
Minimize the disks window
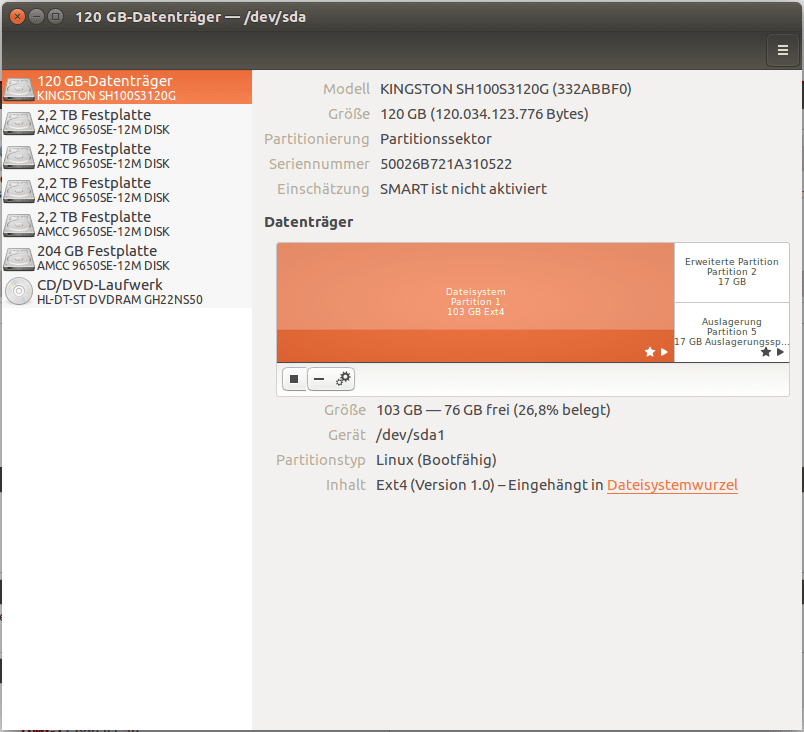36,16
